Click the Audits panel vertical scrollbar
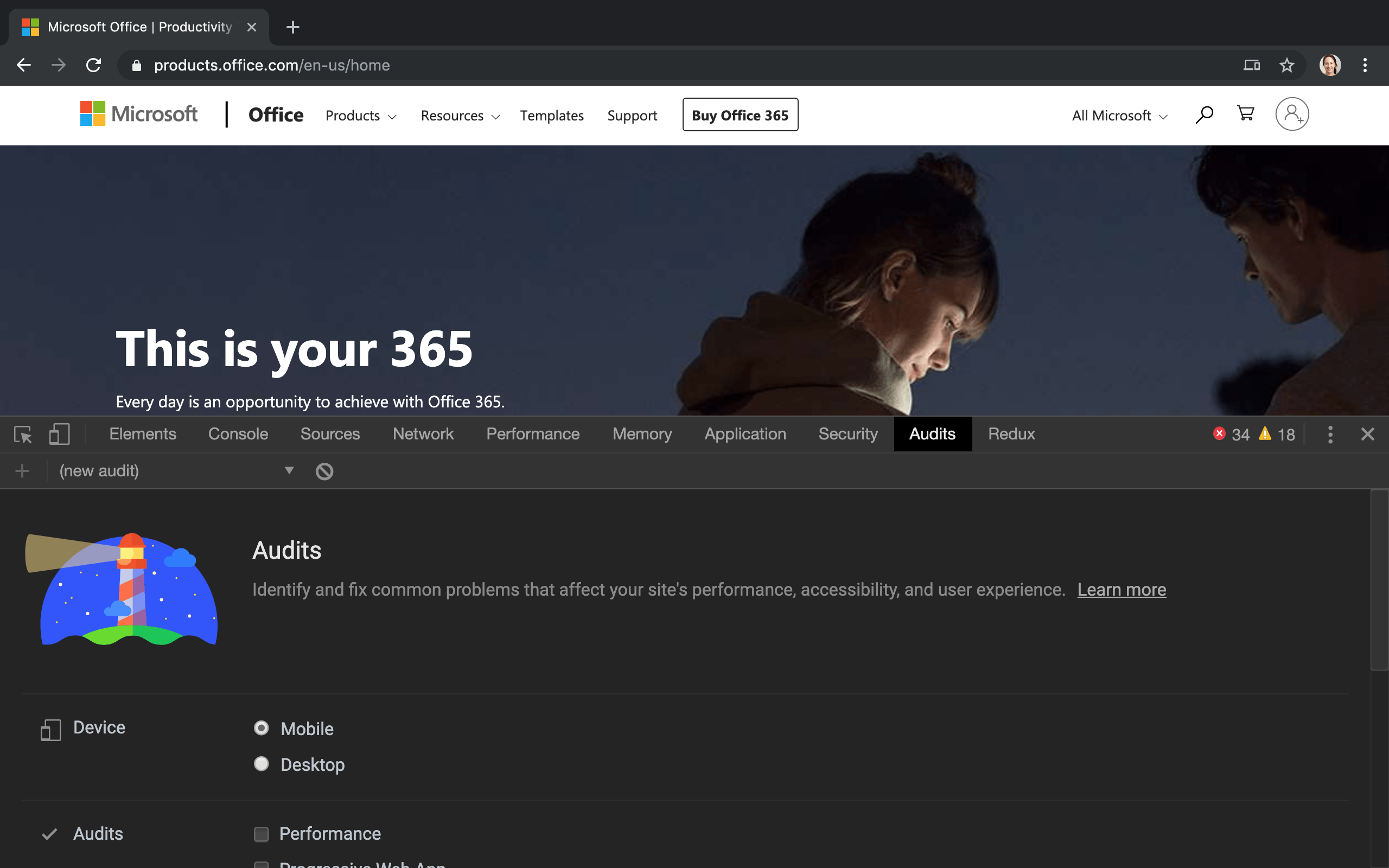This screenshot has height=868, width=1389. (1379, 580)
